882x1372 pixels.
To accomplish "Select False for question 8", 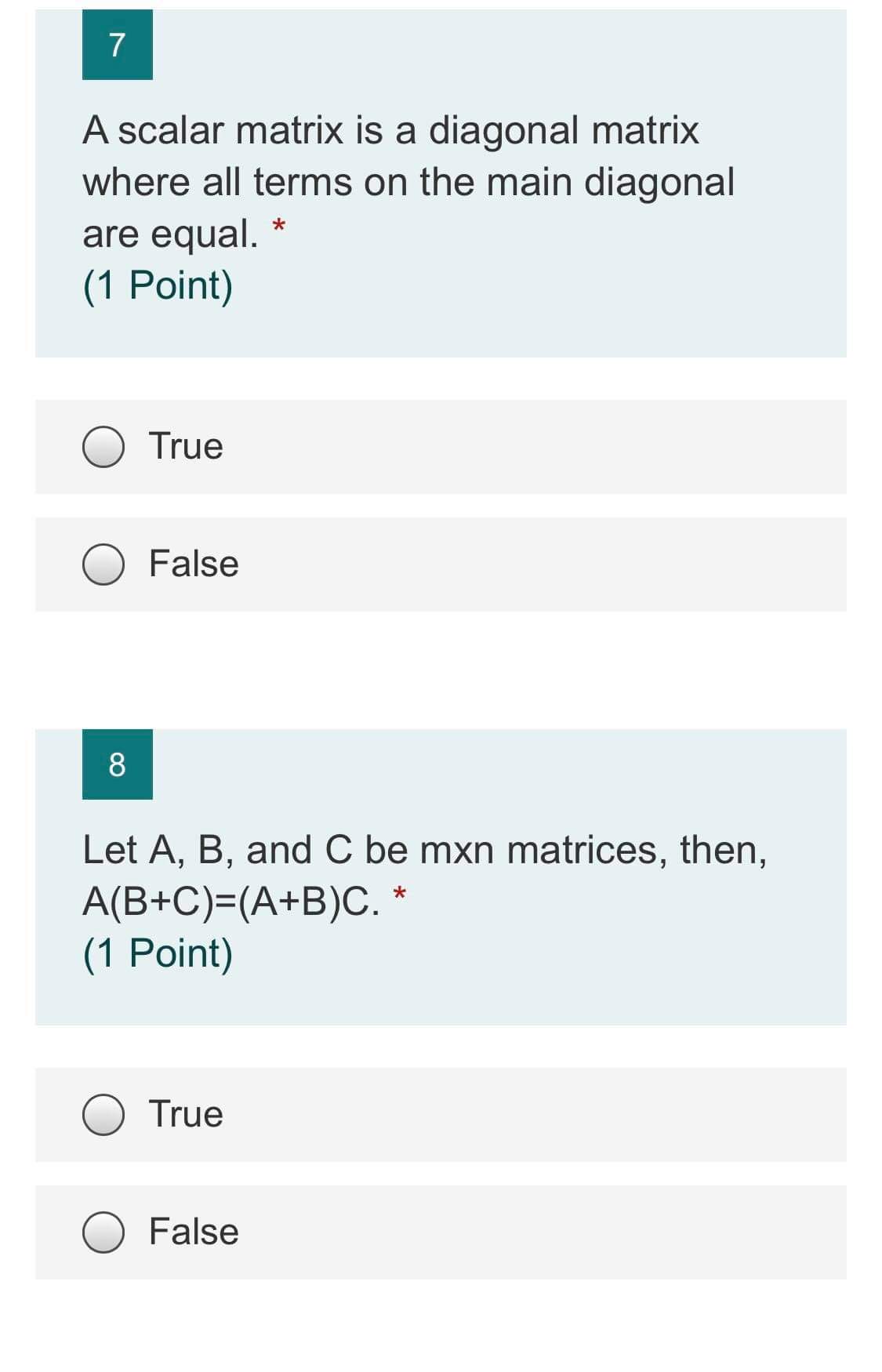I will point(106,1231).
